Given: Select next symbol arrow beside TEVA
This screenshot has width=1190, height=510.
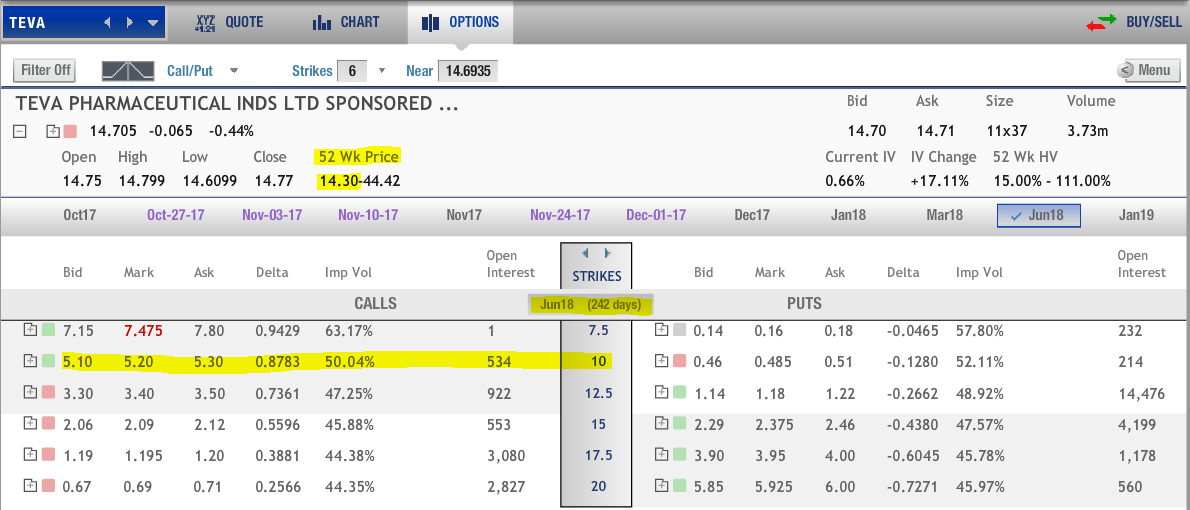Looking at the screenshot, I should click(130, 23).
